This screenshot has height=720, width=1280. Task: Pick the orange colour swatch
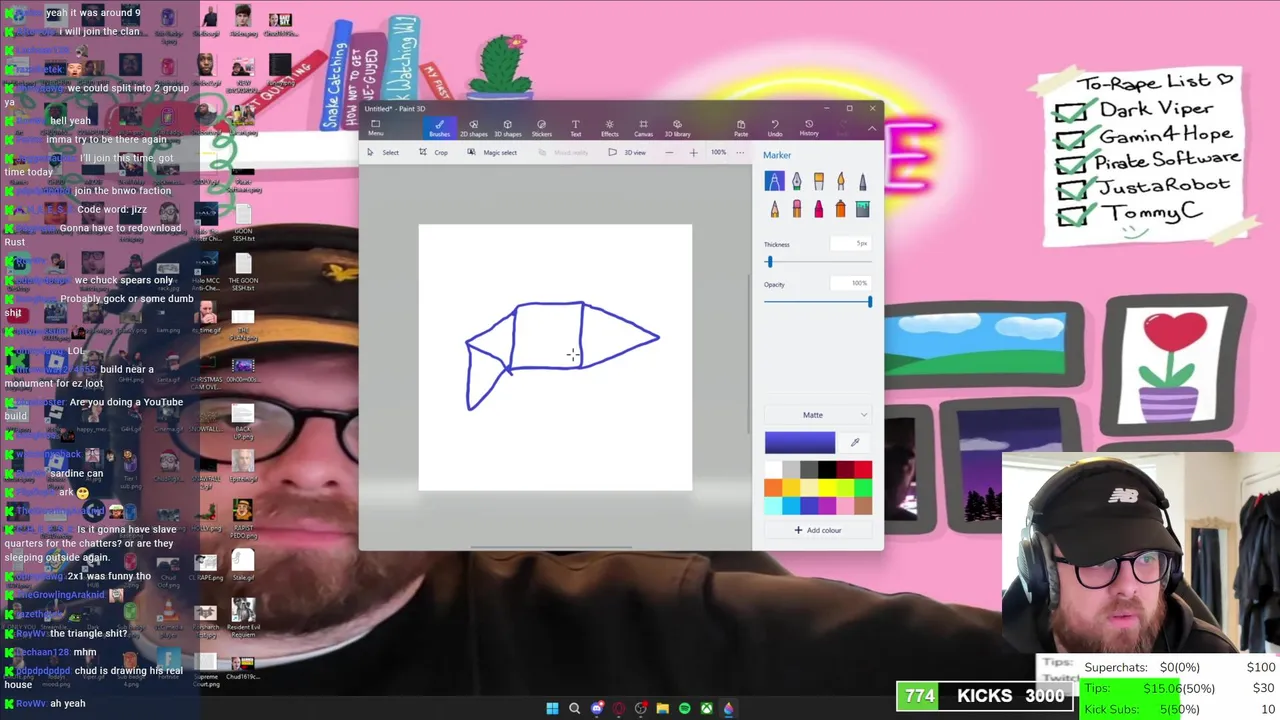coord(773,488)
